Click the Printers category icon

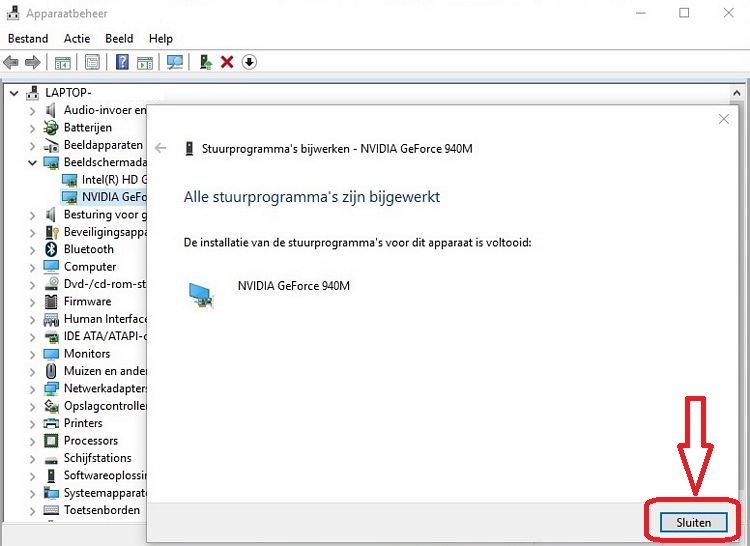[51, 423]
